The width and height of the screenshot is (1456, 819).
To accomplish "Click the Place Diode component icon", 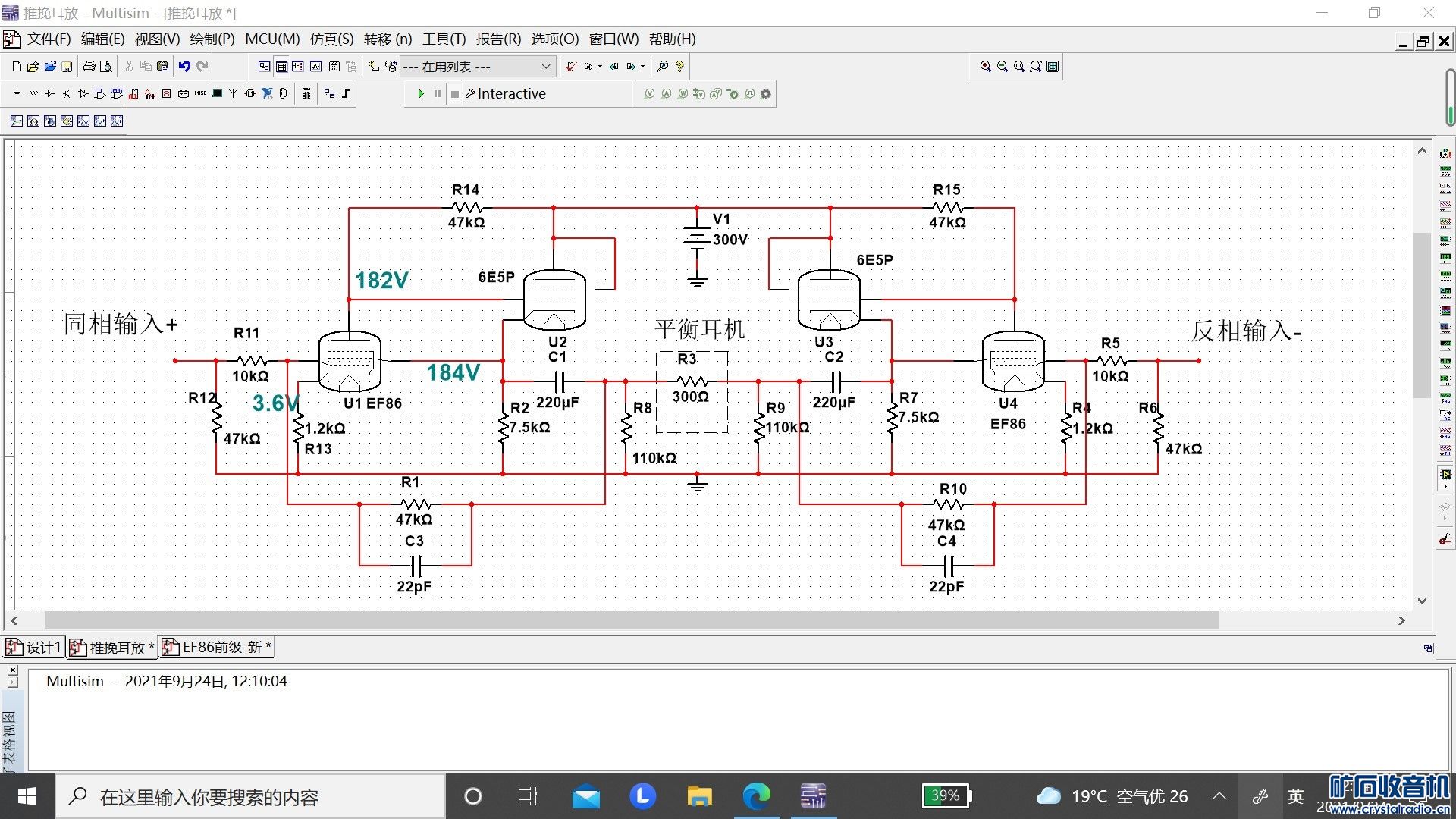I will click(x=50, y=94).
